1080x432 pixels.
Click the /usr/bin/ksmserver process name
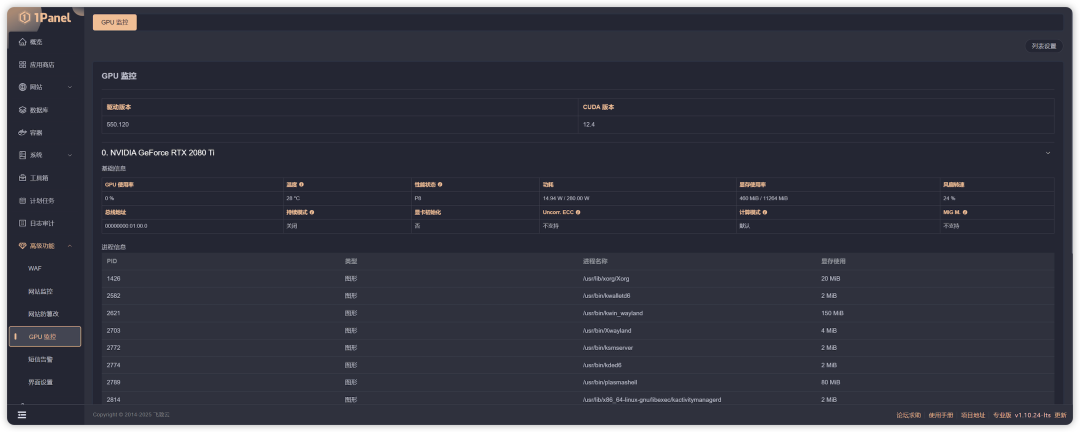click(x=609, y=348)
